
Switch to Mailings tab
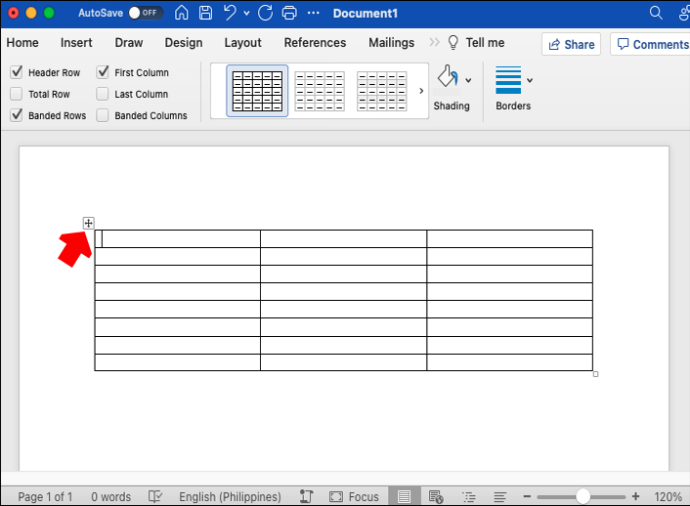pyautogui.click(x=392, y=43)
